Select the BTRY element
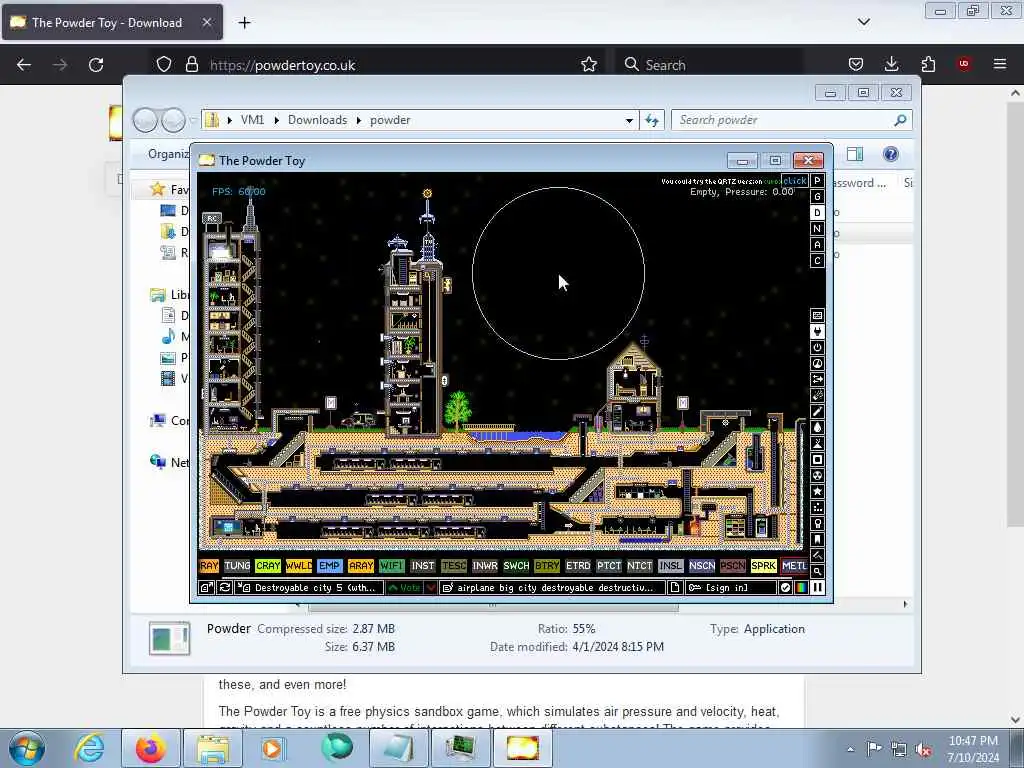 click(547, 566)
